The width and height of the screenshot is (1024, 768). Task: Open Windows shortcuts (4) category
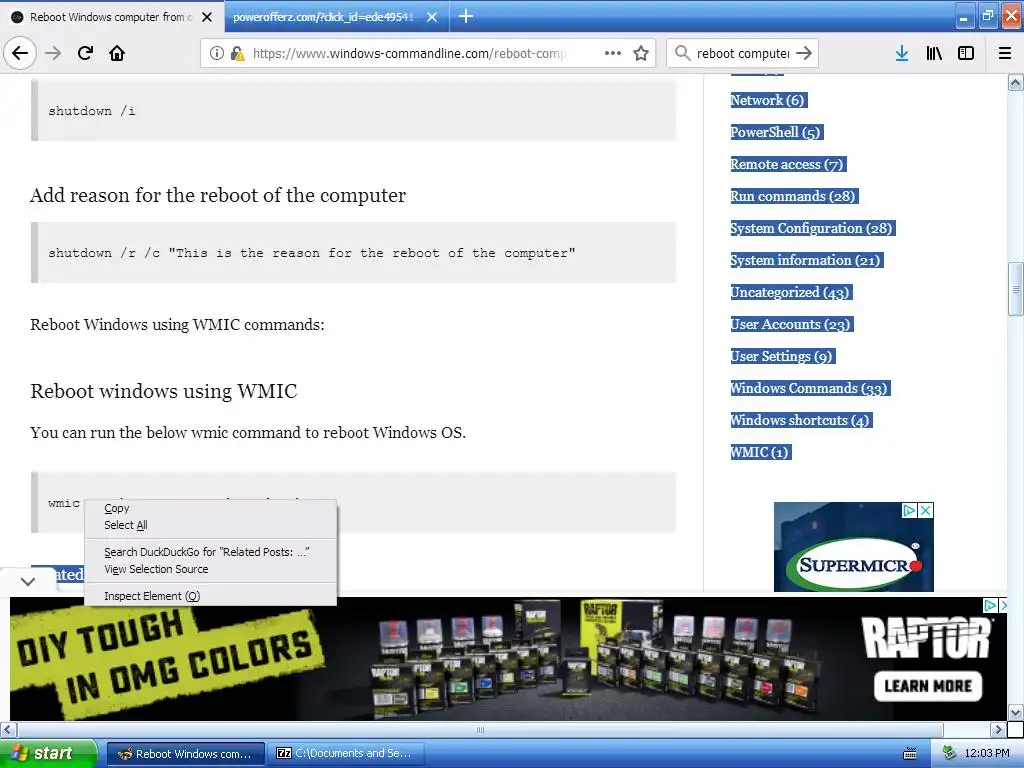point(801,421)
